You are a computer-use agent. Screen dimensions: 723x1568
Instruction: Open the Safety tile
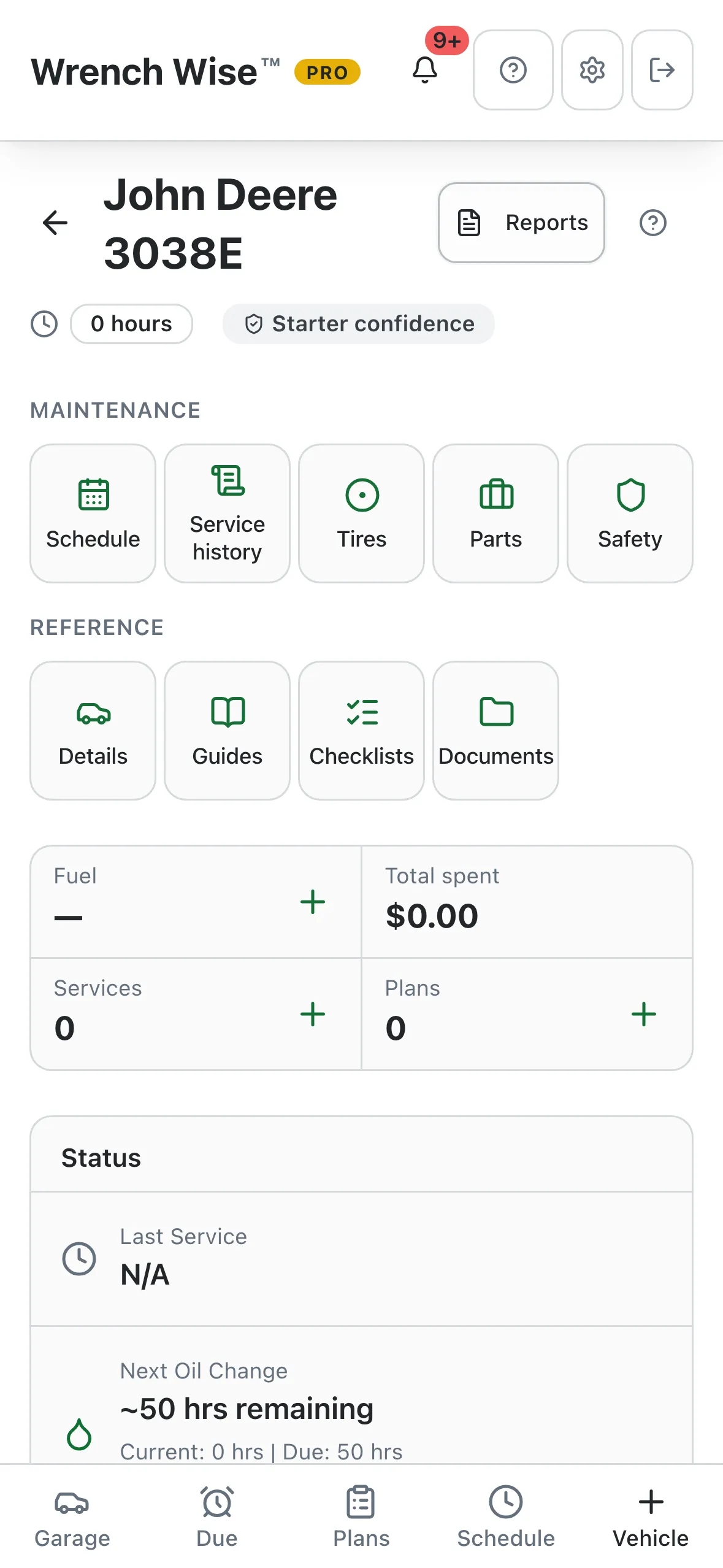tap(630, 513)
